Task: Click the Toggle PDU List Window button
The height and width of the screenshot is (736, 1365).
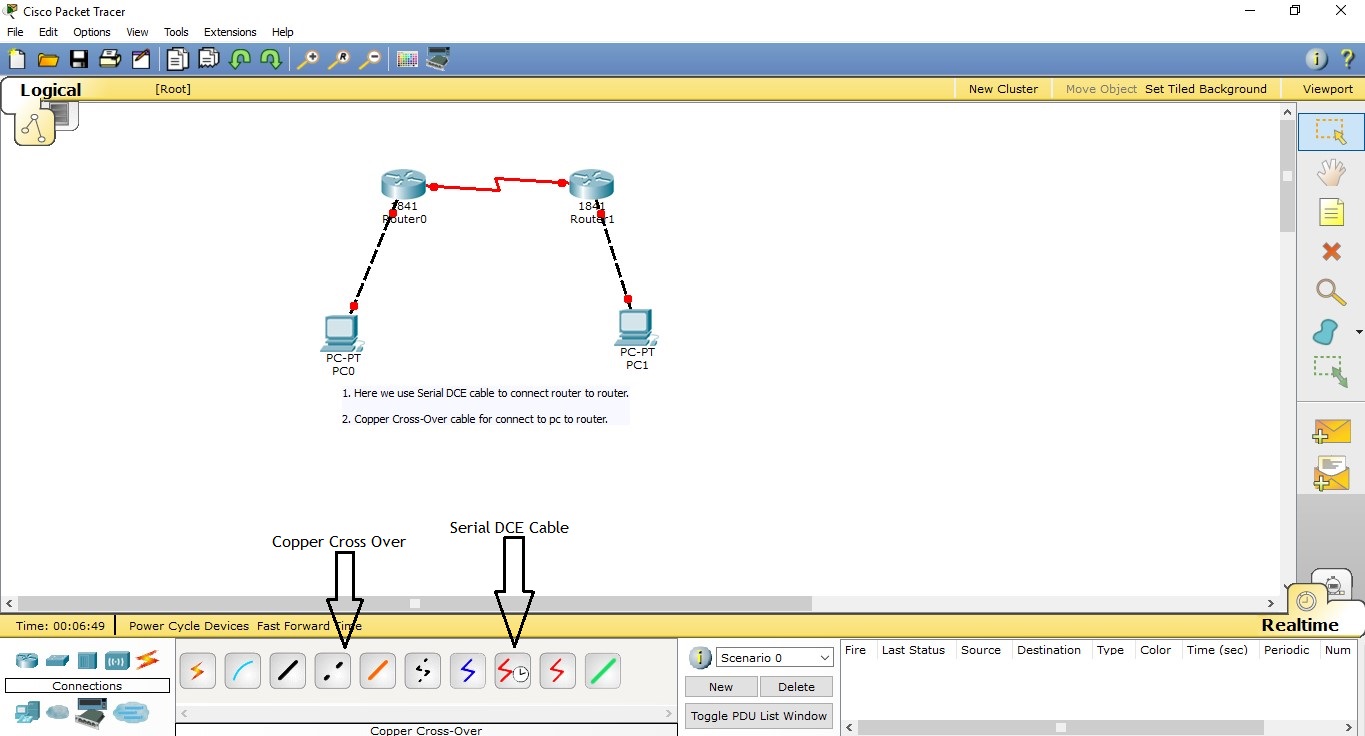Action: 758,716
